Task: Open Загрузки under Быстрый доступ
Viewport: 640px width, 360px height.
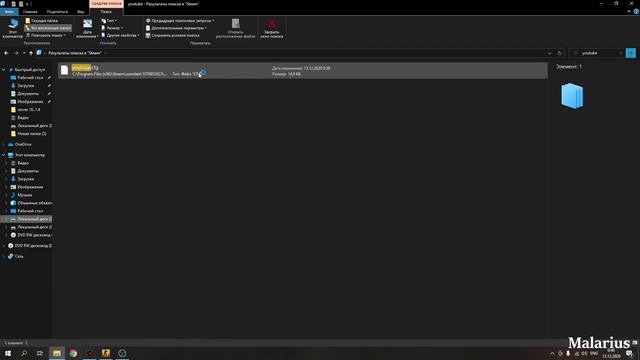Action: pyautogui.click(x=25, y=86)
